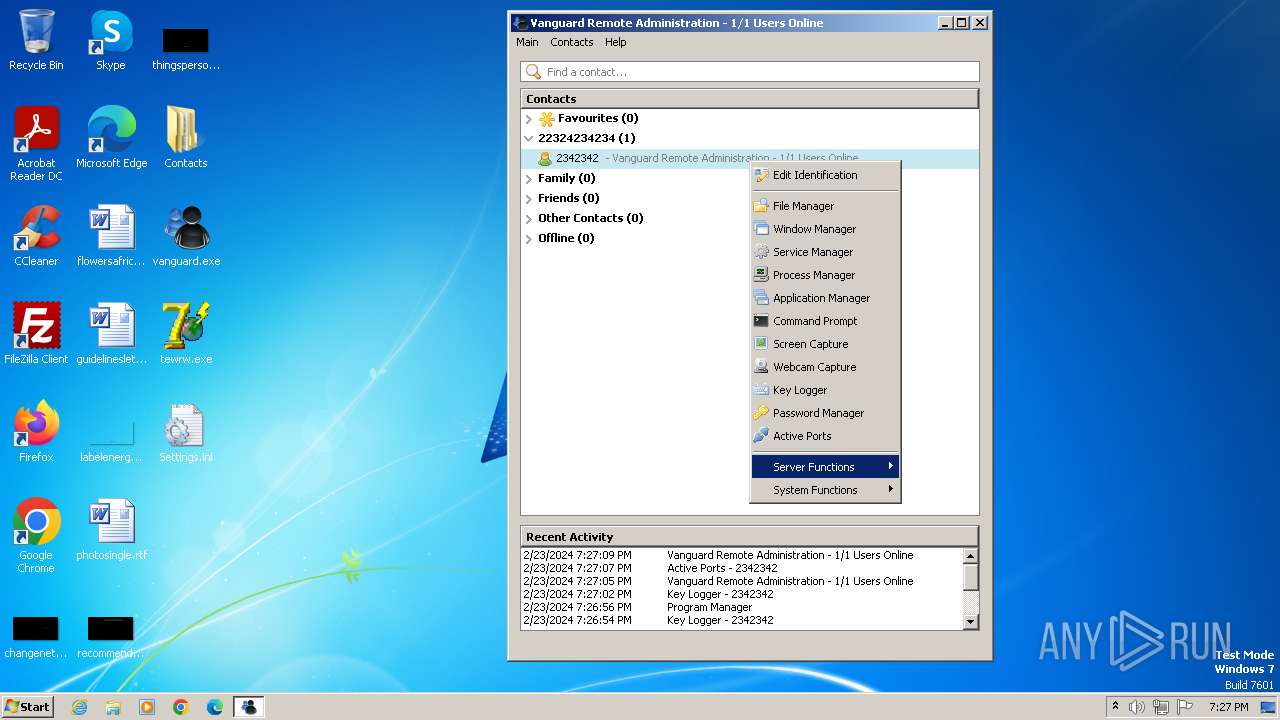Open Microsoft Edge desktop icon
The image size is (1280, 720).
point(111,138)
